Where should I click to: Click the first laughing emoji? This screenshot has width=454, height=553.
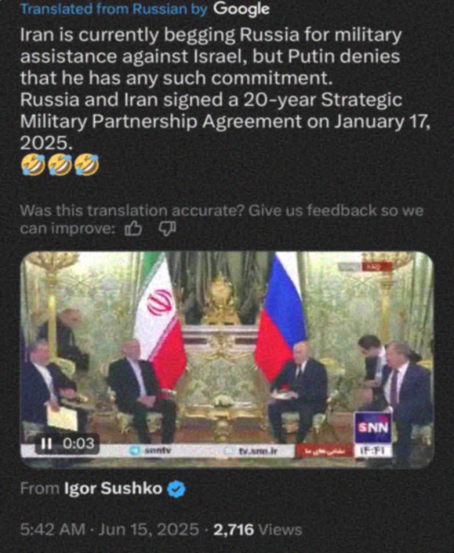(x=33, y=165)
